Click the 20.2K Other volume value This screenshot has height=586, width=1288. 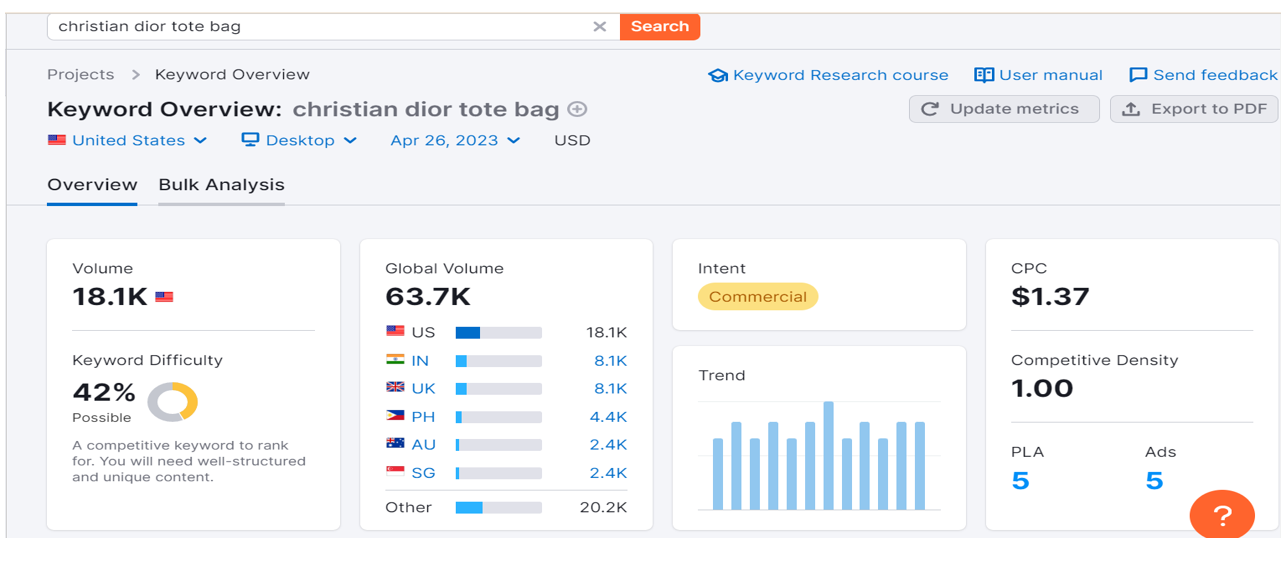[x=604, y=508]
